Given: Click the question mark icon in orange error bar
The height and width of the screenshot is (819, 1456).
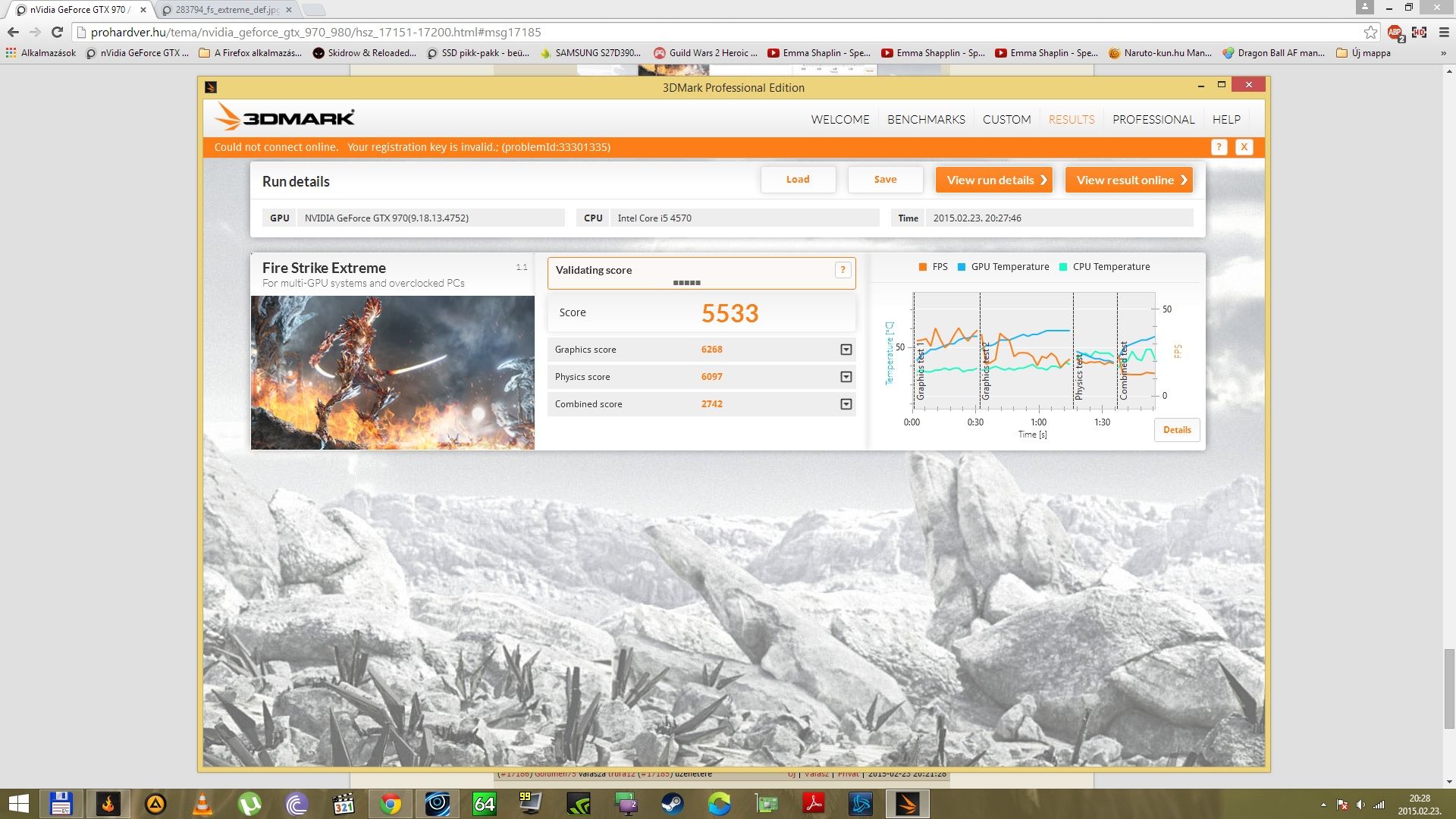Looking at the screenshot, I should coord(1219,147).
